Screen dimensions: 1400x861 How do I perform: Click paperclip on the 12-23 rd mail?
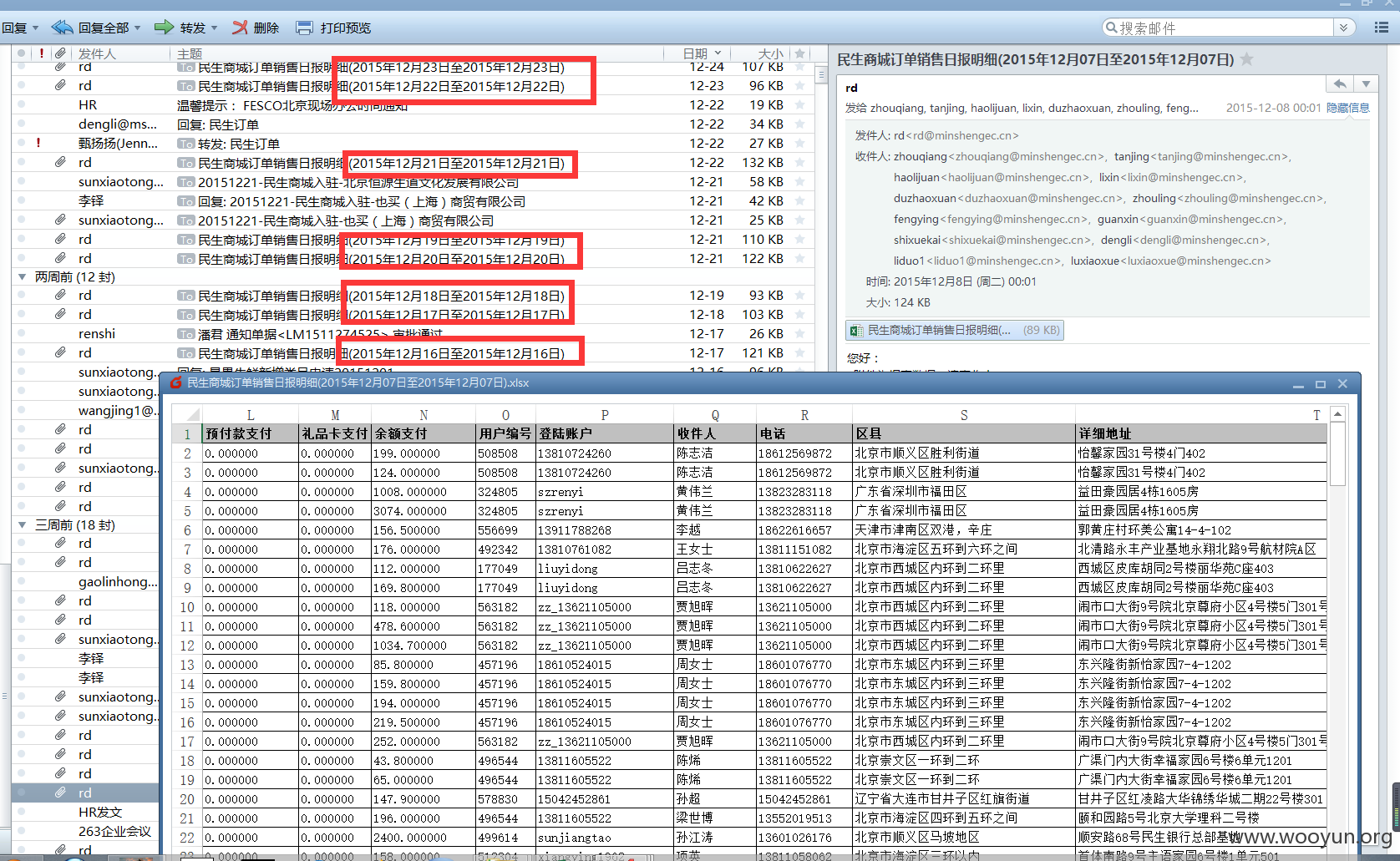(x=60, y=85)
